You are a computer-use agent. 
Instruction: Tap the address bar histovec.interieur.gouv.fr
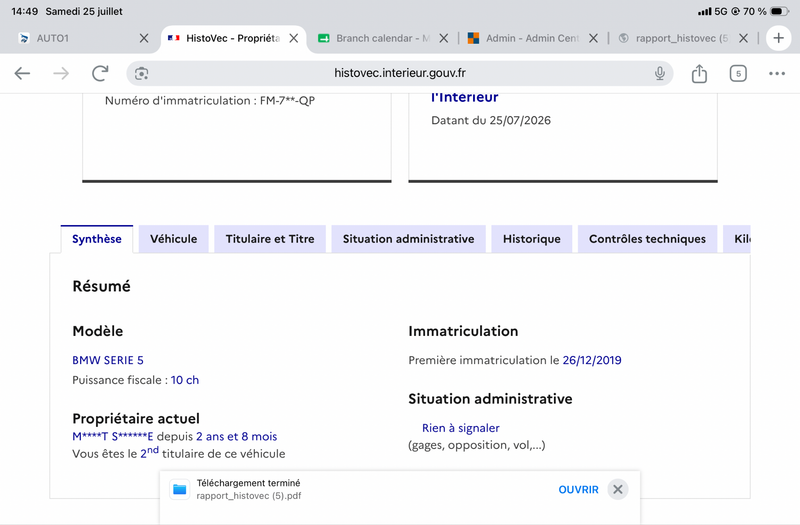pyautogui.click(x=399, y=73)
